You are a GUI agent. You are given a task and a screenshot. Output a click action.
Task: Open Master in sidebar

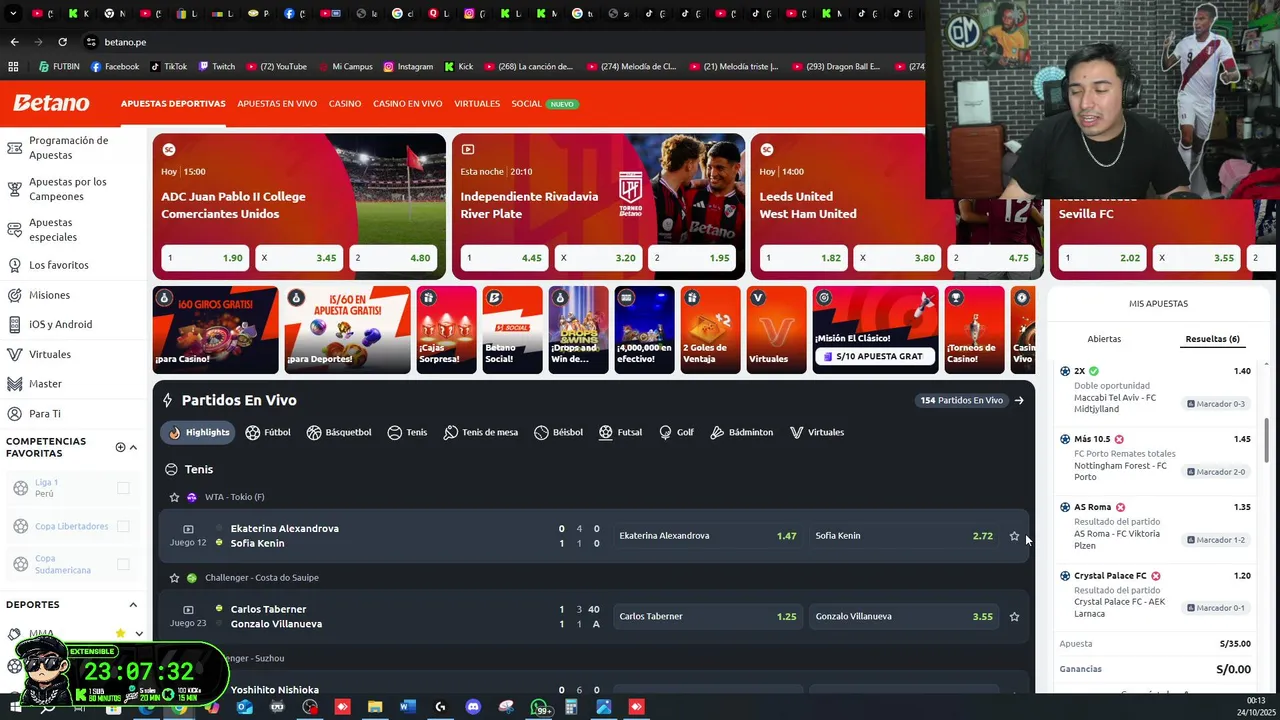[45, 384]
